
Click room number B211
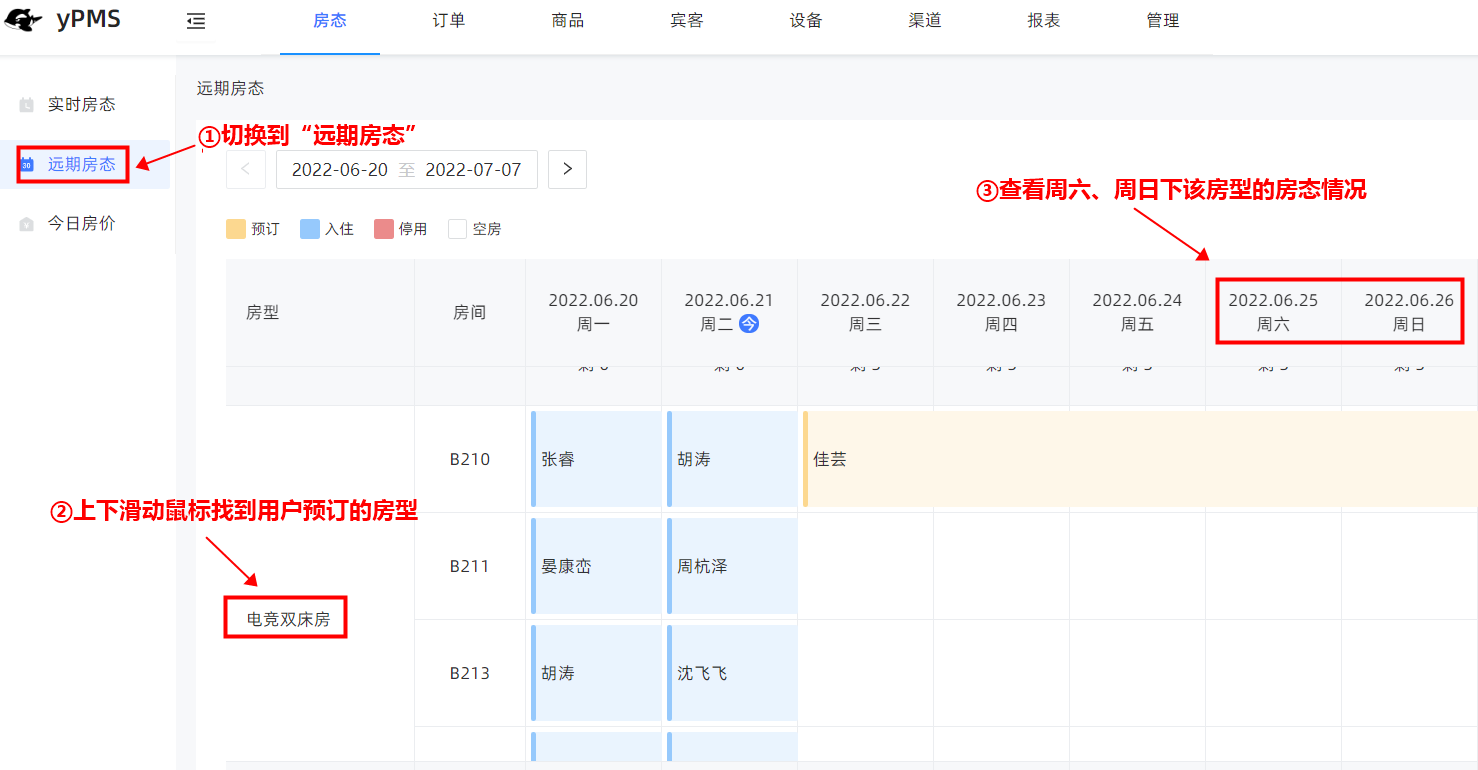[x=470, y=567]
